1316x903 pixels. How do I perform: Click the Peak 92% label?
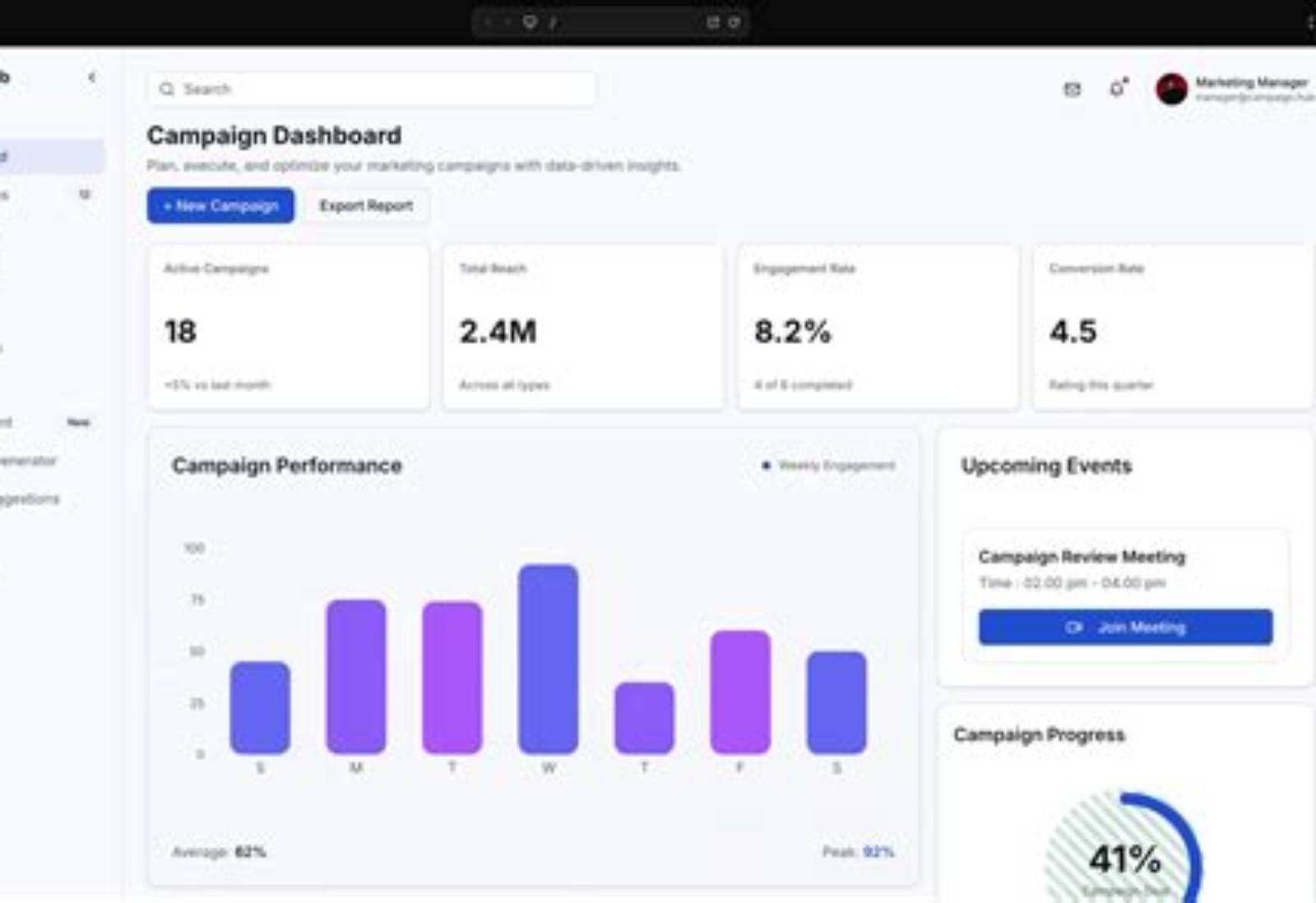pos(858,851)
